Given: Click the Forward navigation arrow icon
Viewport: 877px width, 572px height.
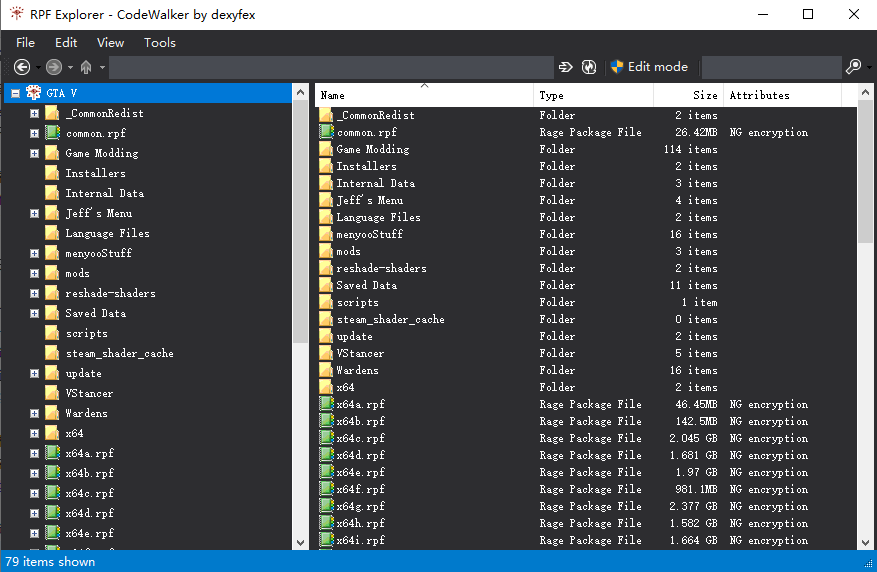Looking at the screenshot, I should coord(54,67).
